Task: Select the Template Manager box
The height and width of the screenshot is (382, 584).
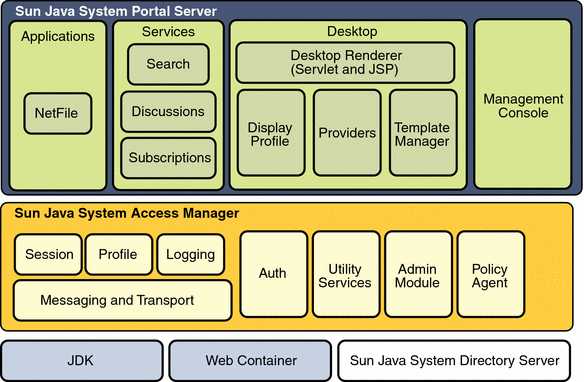Action: (x=423, y=133)
